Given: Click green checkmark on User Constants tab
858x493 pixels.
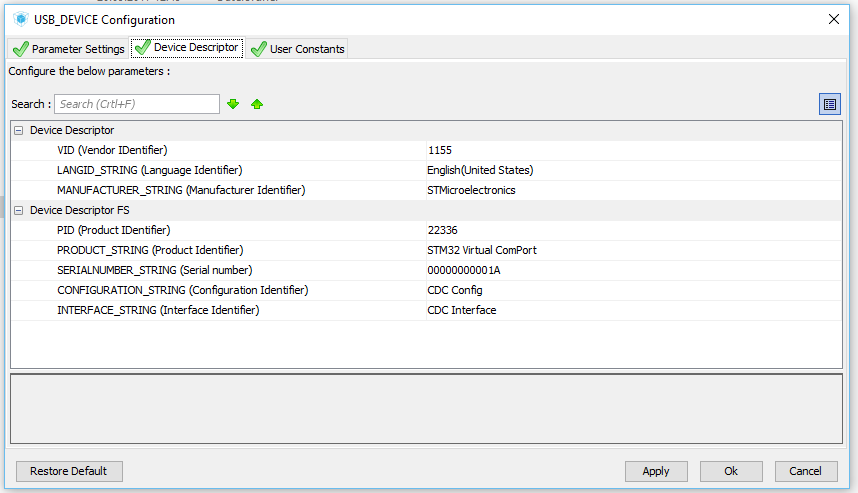Looking at the screenshot, I should click(259, 49).
